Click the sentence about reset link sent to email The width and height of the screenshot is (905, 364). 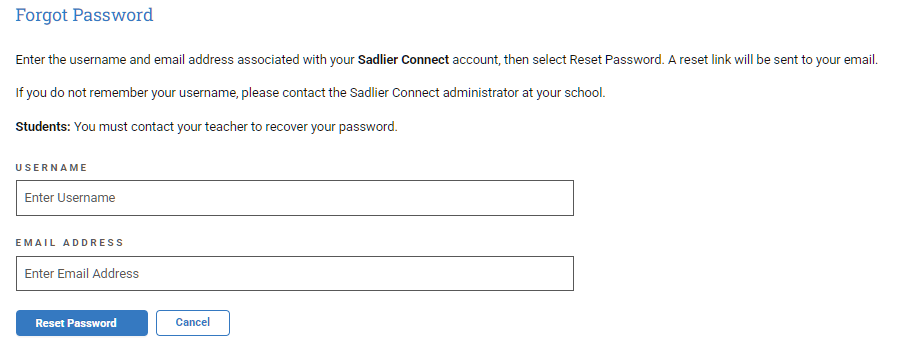[773, 60]
